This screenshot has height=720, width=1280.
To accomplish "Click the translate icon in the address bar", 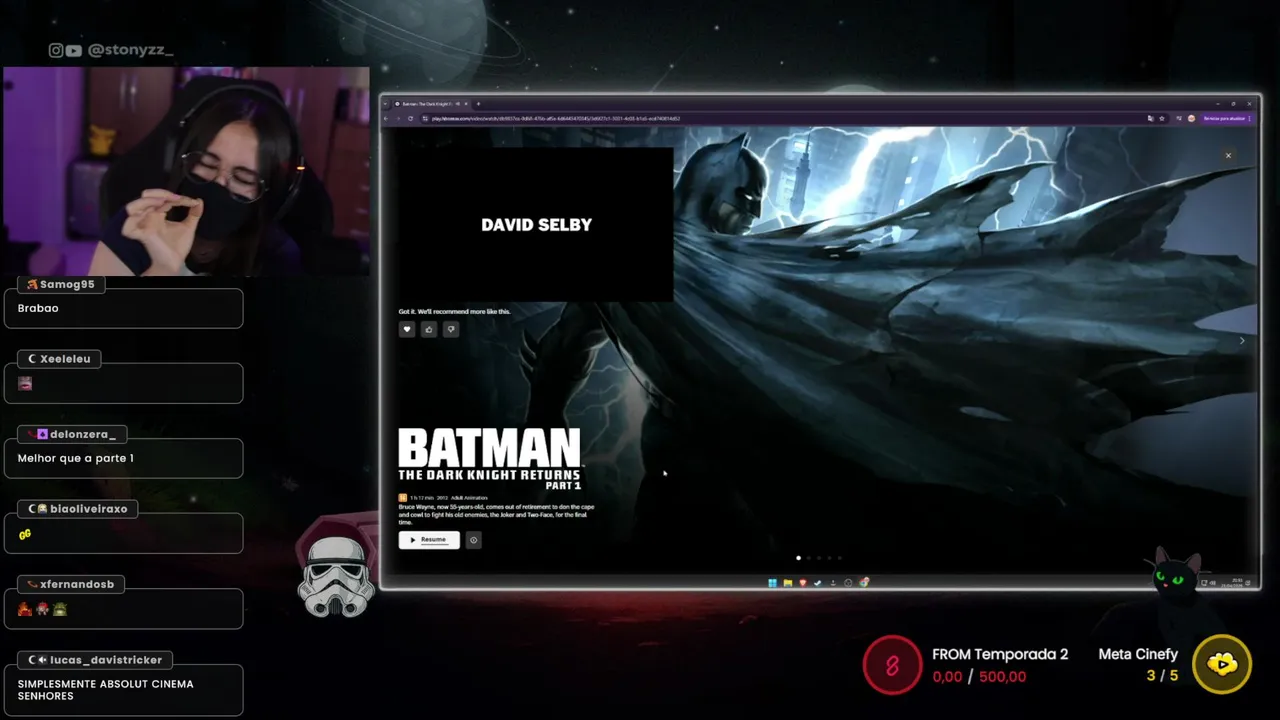I will [x=1151, y=118].
